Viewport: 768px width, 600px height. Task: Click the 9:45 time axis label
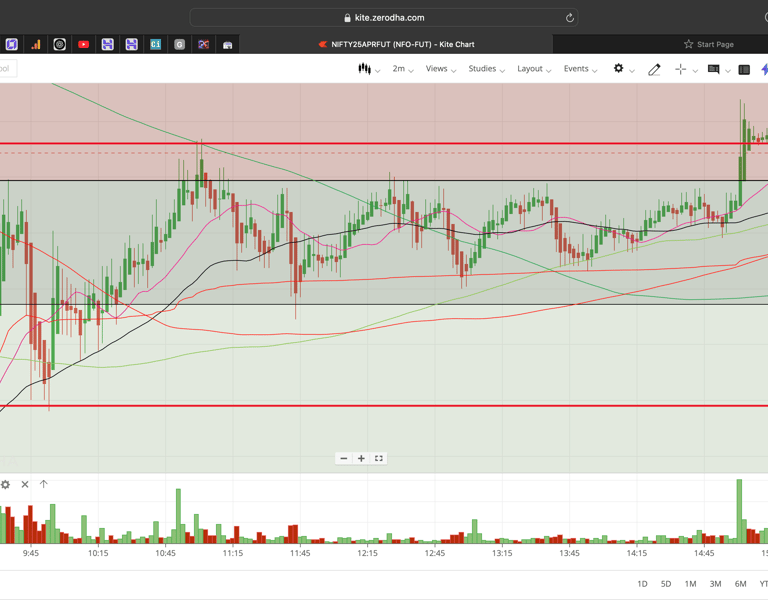click(x=30, y=553)
